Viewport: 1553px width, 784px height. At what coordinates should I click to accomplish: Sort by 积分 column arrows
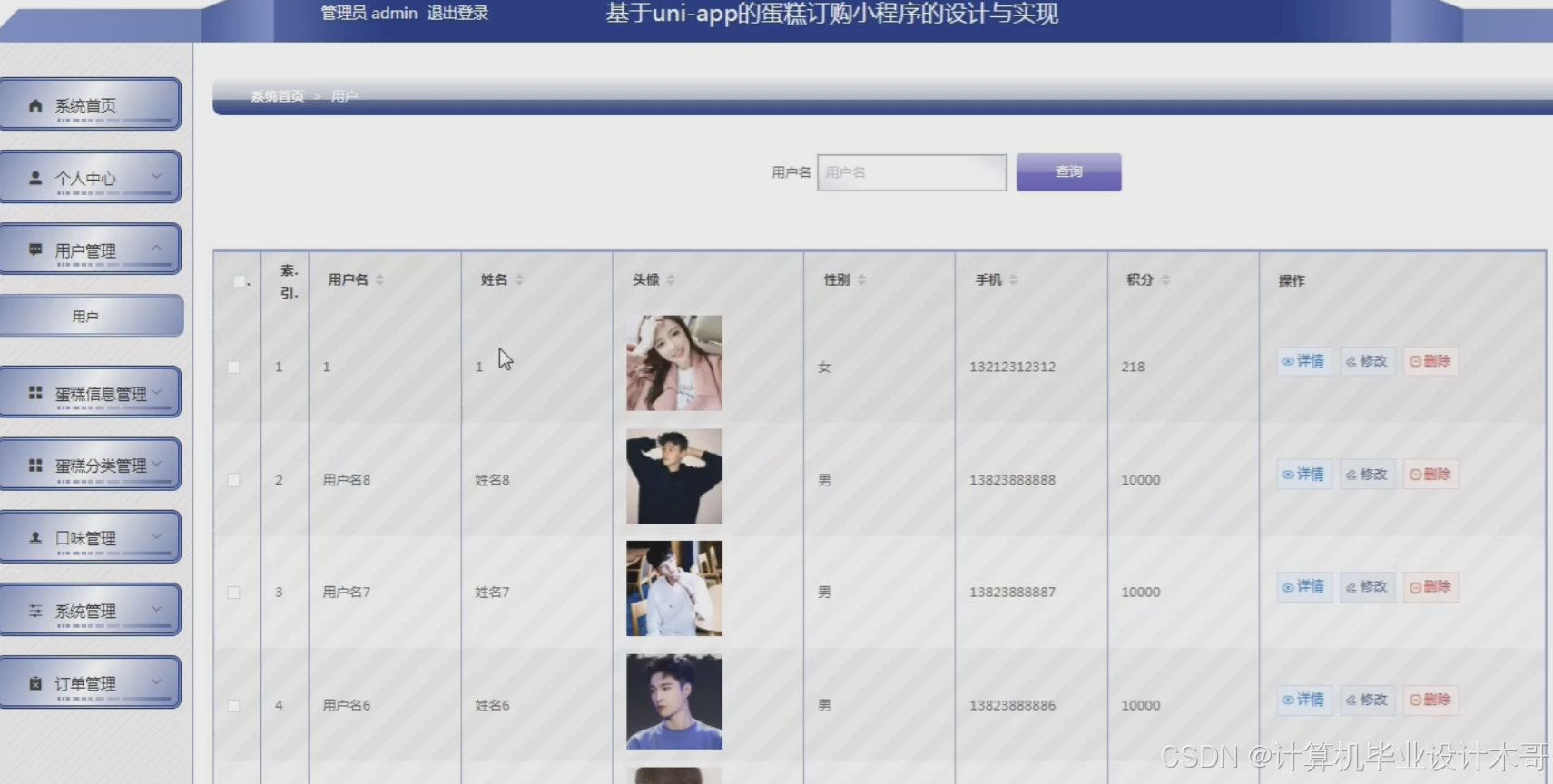coord(1165,279)
